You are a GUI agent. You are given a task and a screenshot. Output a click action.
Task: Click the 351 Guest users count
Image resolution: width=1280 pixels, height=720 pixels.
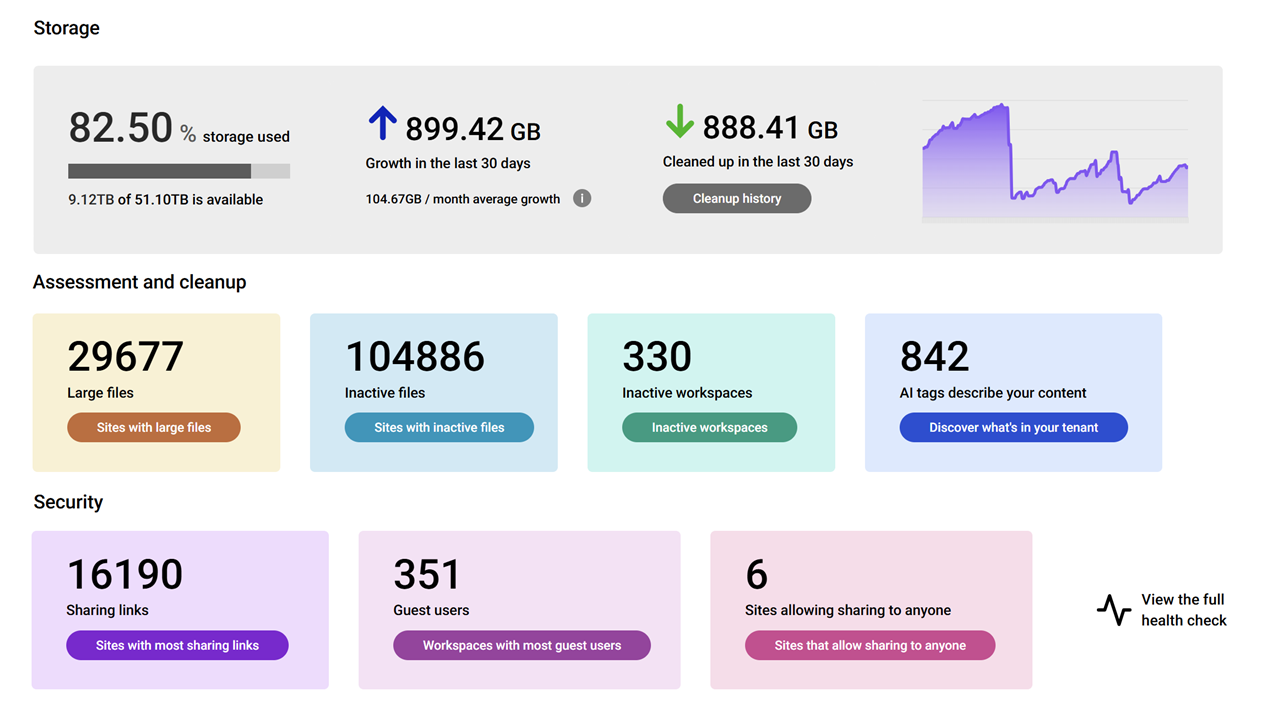point(427,574)
